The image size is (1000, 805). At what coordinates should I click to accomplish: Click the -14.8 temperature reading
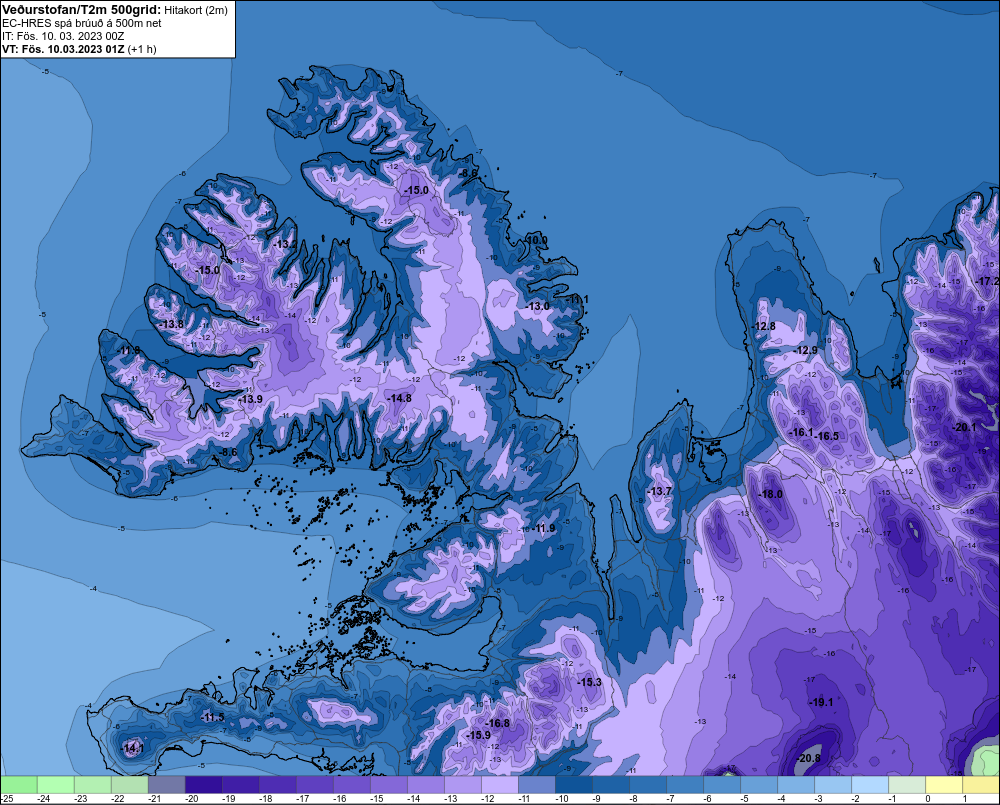(x=399, y=398)
